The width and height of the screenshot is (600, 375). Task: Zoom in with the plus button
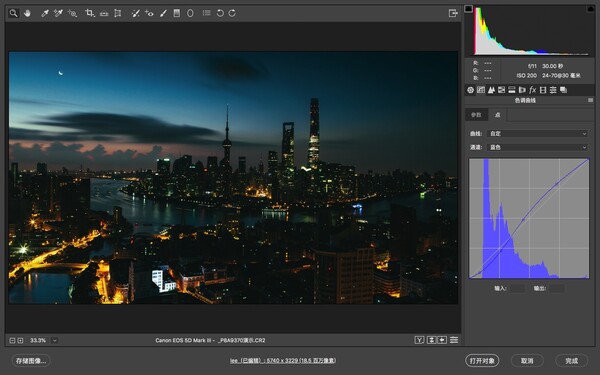(20, 340)
